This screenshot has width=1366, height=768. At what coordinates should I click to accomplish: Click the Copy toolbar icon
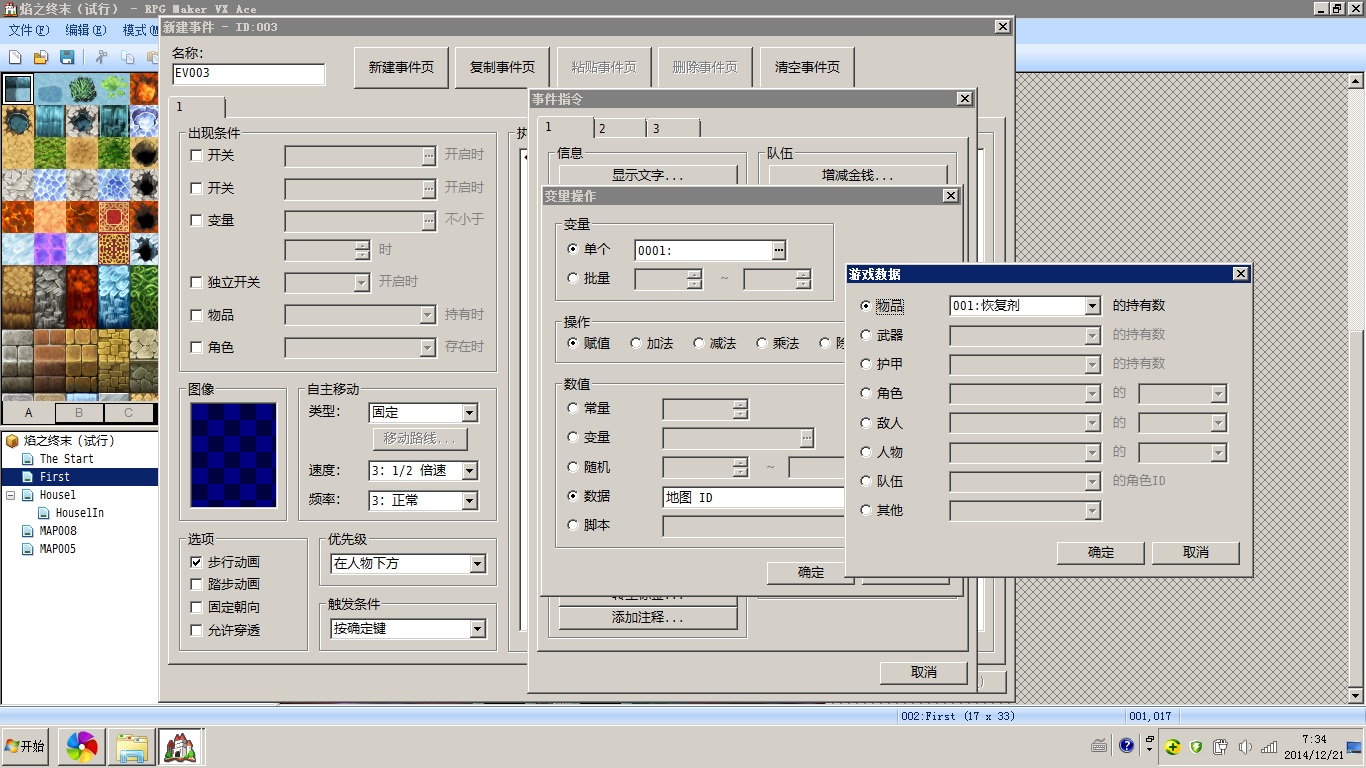click(x=127, y=57)
